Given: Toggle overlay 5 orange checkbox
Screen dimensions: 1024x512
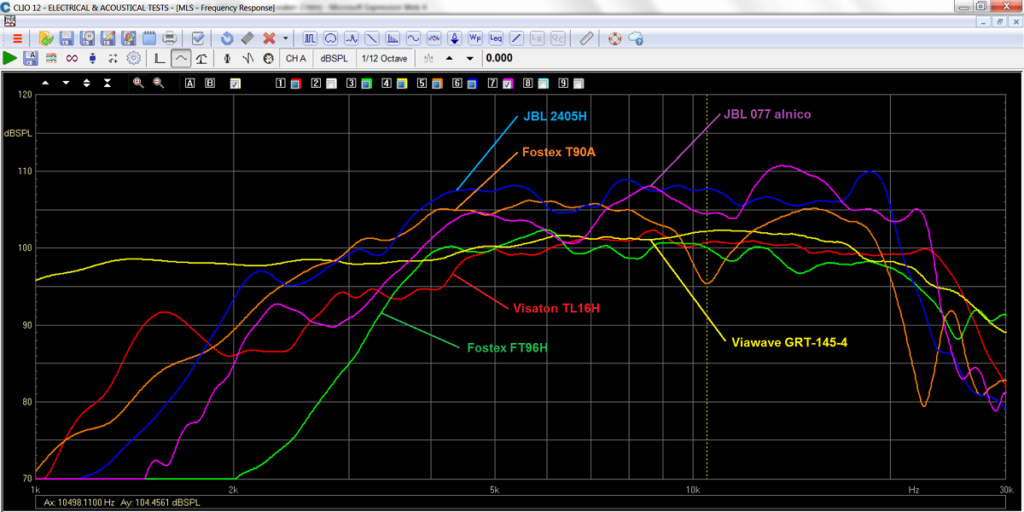Looking at the screenshot, I should [x=437, y=84].
